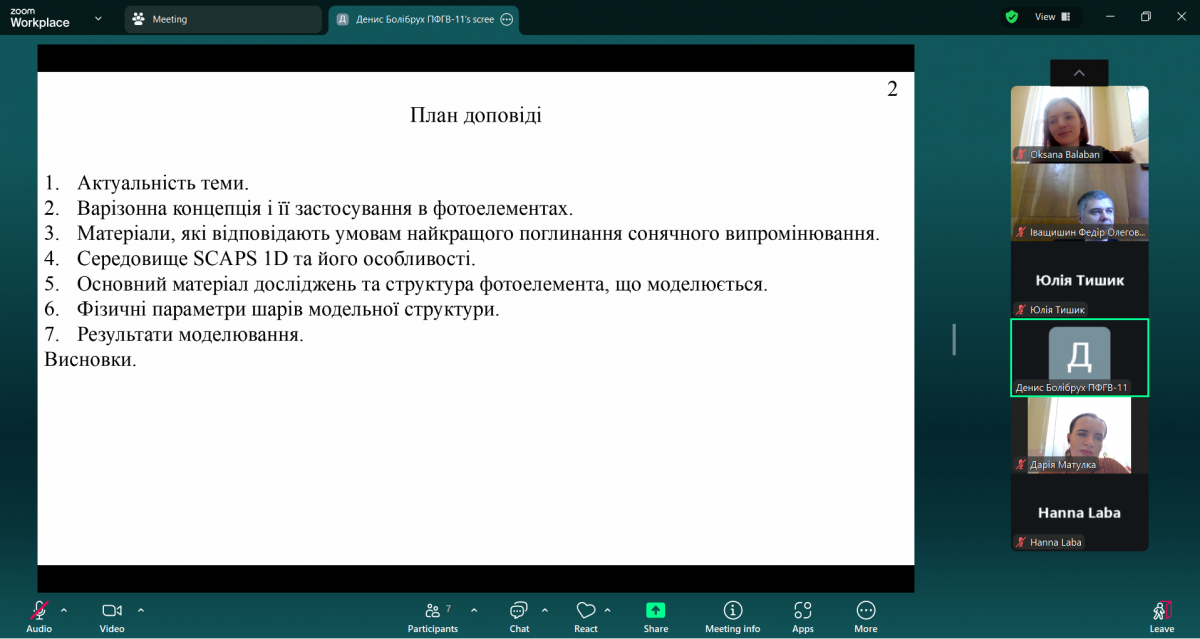The image size is (1200, 639).
Task: Open Video options via its arrow
Action: (x=140, y=611)
